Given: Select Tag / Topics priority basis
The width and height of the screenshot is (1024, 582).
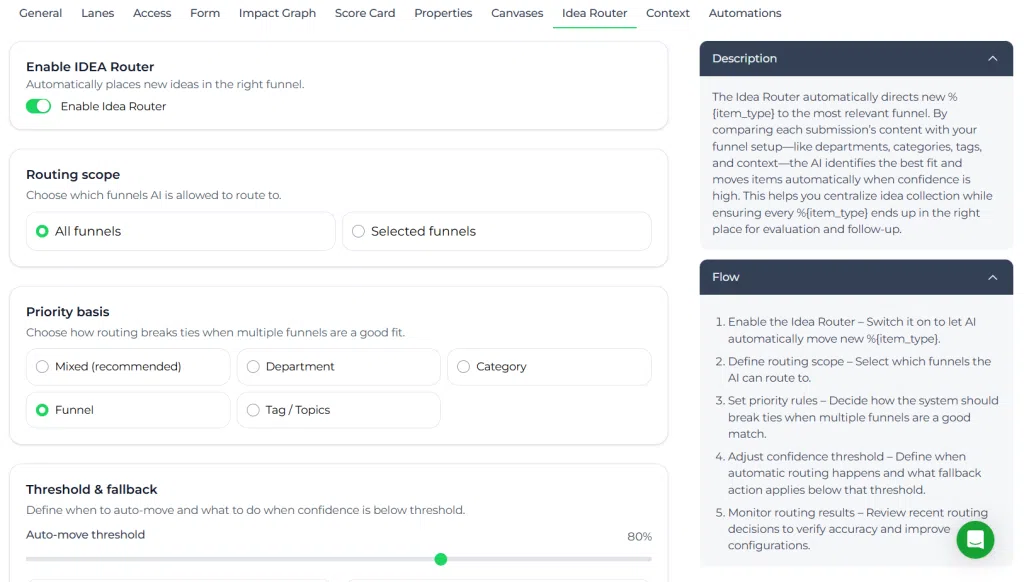Looking at the screenshot, I should click(x=338, y=410).
